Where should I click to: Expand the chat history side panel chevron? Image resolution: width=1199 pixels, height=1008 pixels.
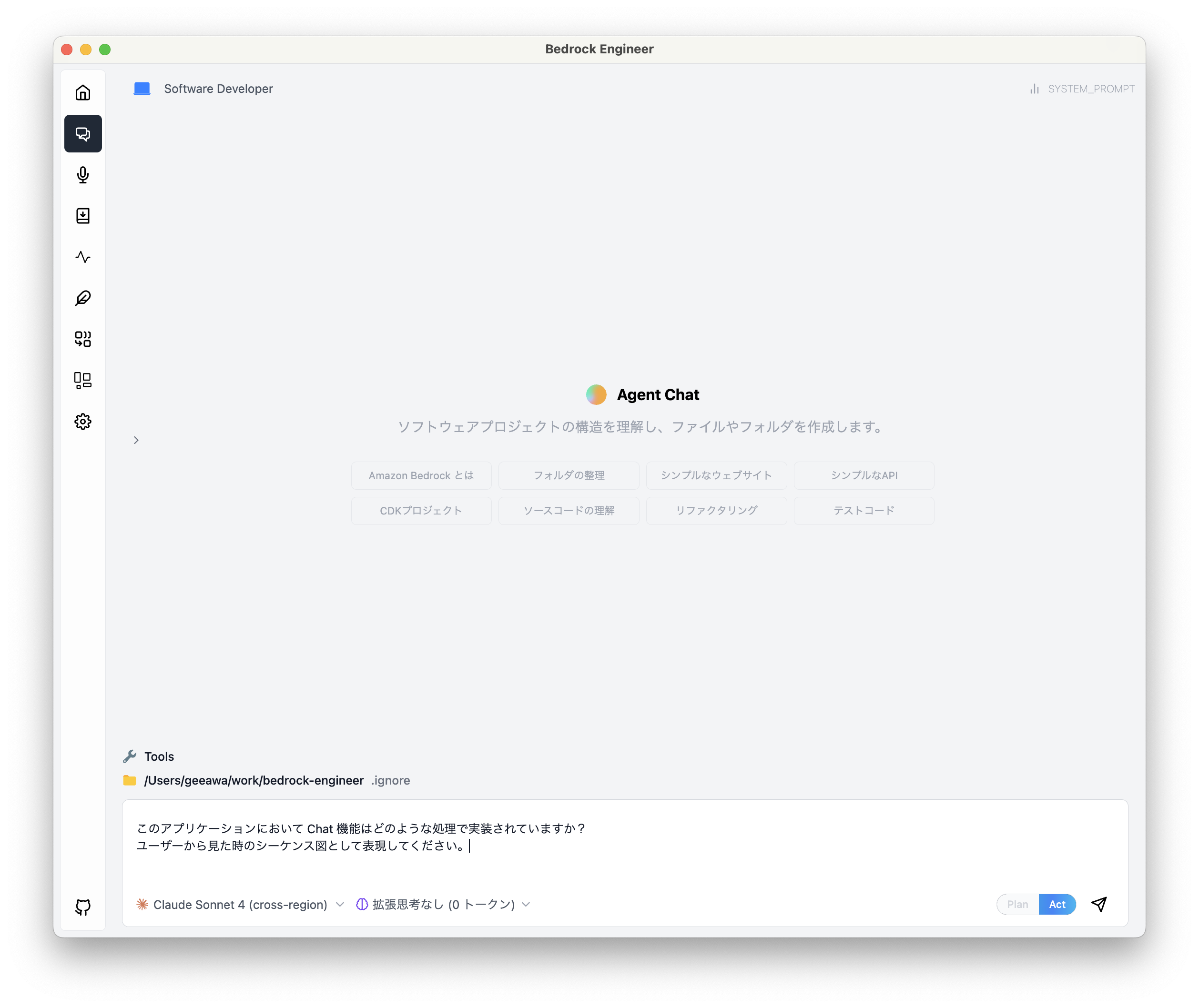coord(136,440)
